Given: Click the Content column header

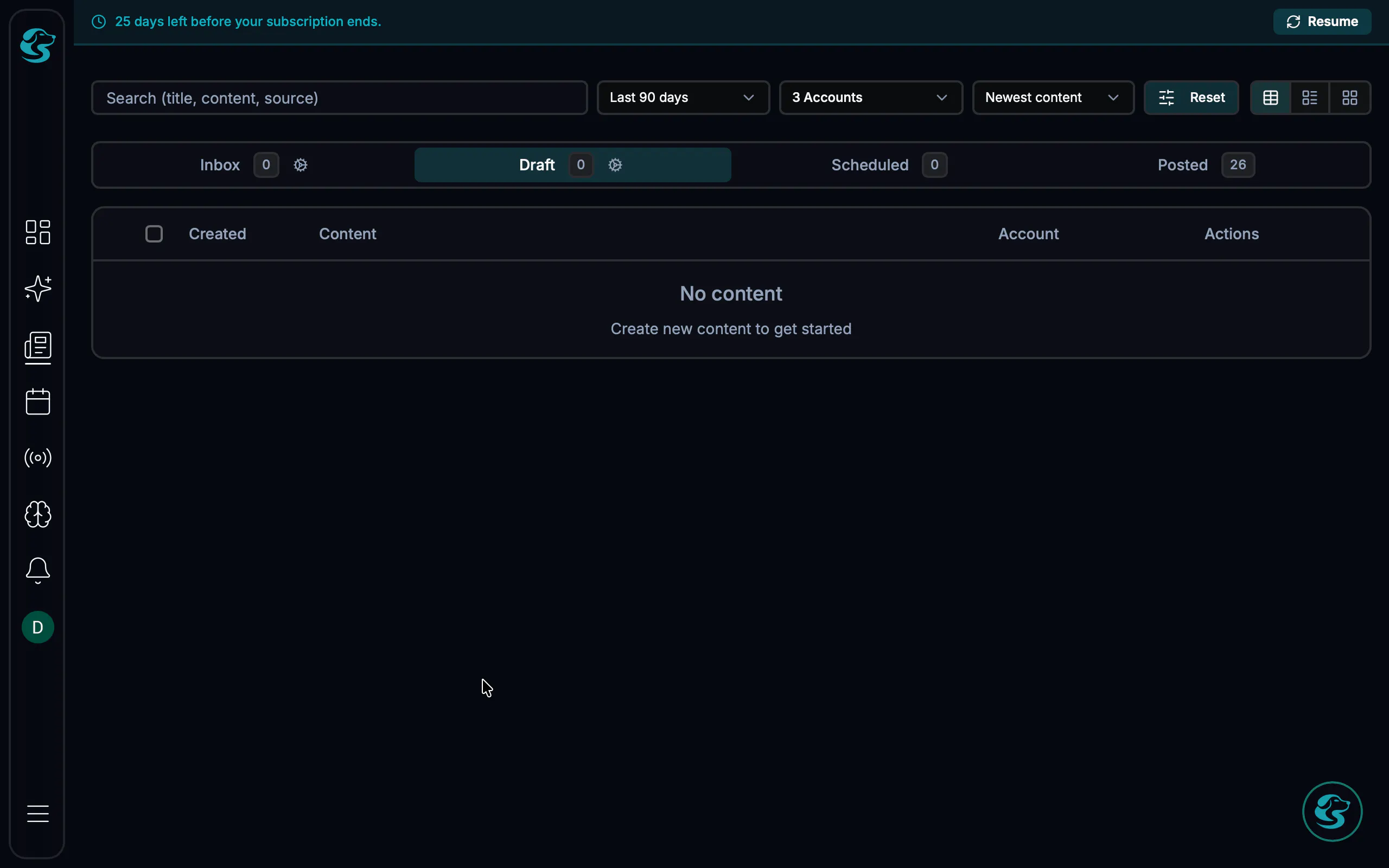Looking at the screenshot, I should tap(348, 234).
